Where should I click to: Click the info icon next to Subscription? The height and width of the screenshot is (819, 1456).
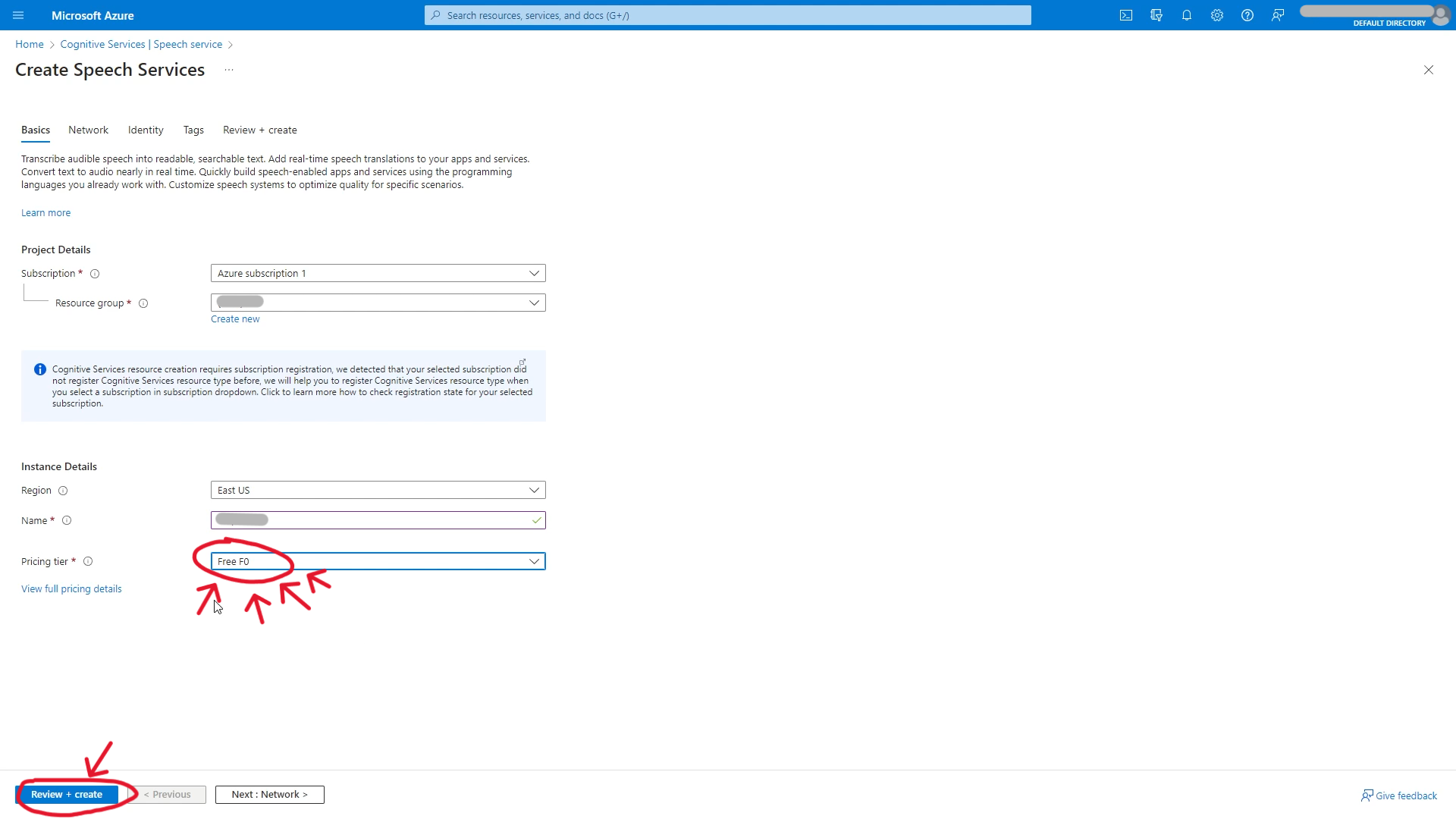[x=95, y=274]
